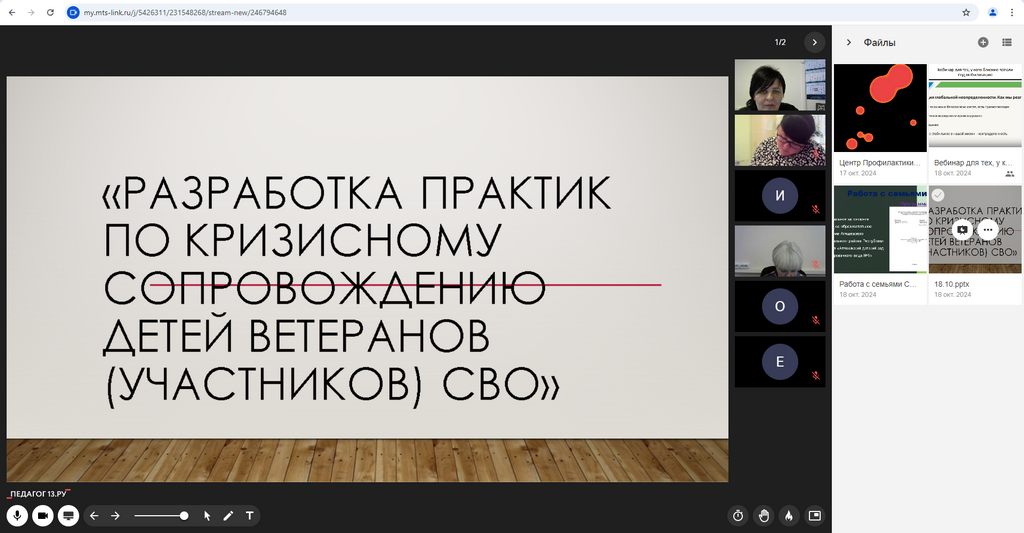Go to previous slide arrow in toolbar
Screen dimensions: 1024x533
pos(94,516)
